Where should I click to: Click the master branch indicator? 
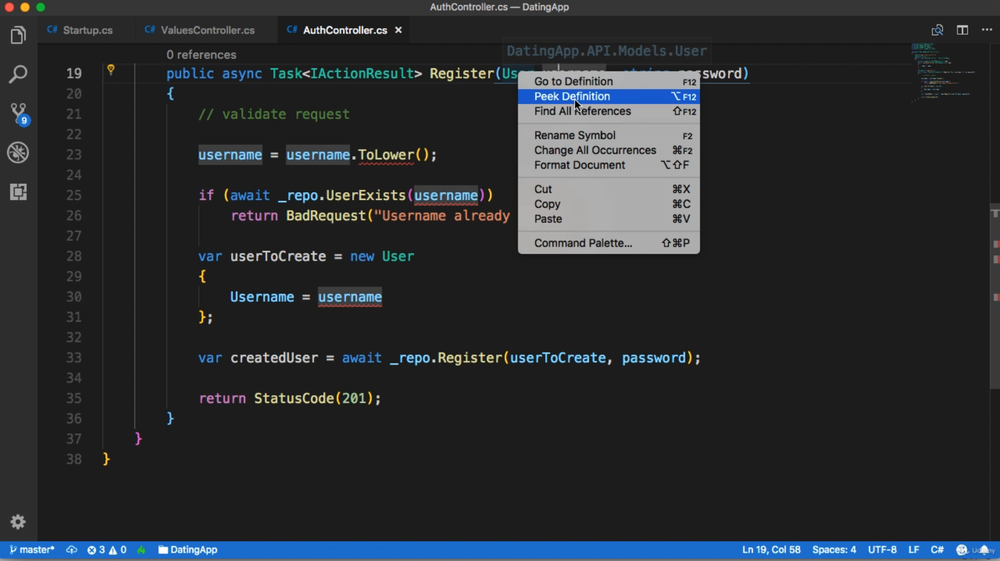[31, 550]
